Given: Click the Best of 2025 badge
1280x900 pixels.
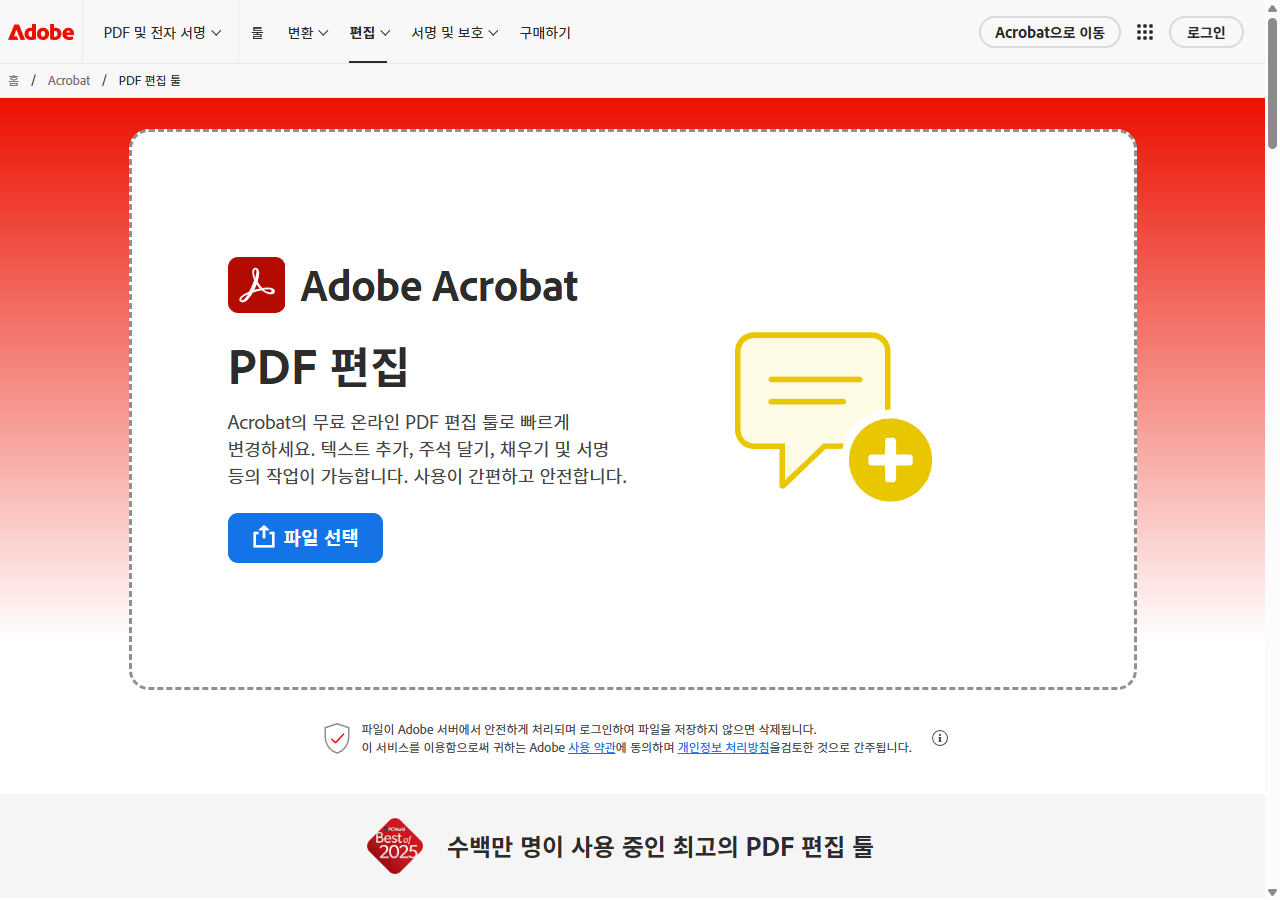Looking at the screenshot, I should [x=394, y=846].
